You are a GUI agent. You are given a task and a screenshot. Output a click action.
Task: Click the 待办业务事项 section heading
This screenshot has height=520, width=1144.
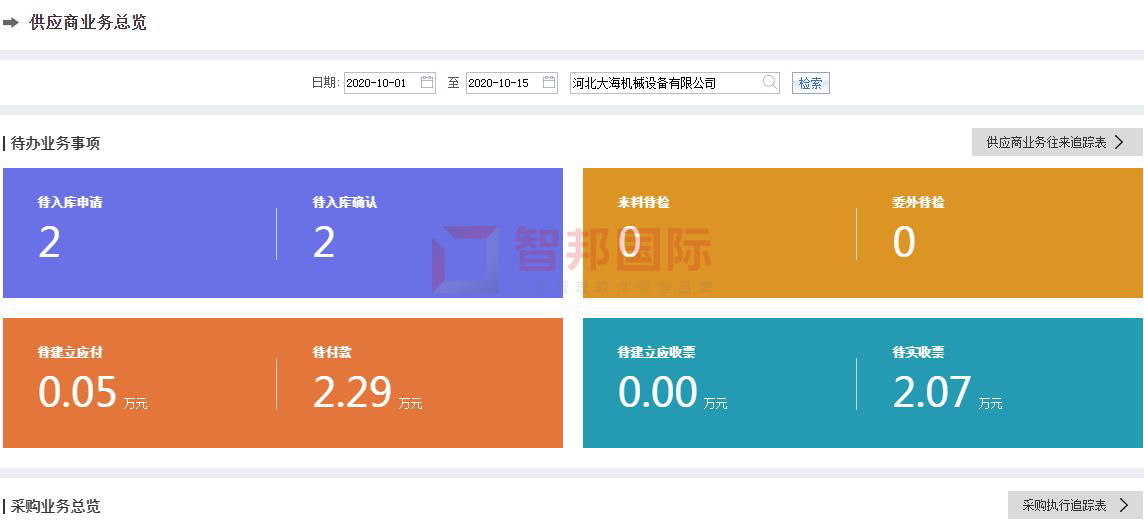pos(55,143)
